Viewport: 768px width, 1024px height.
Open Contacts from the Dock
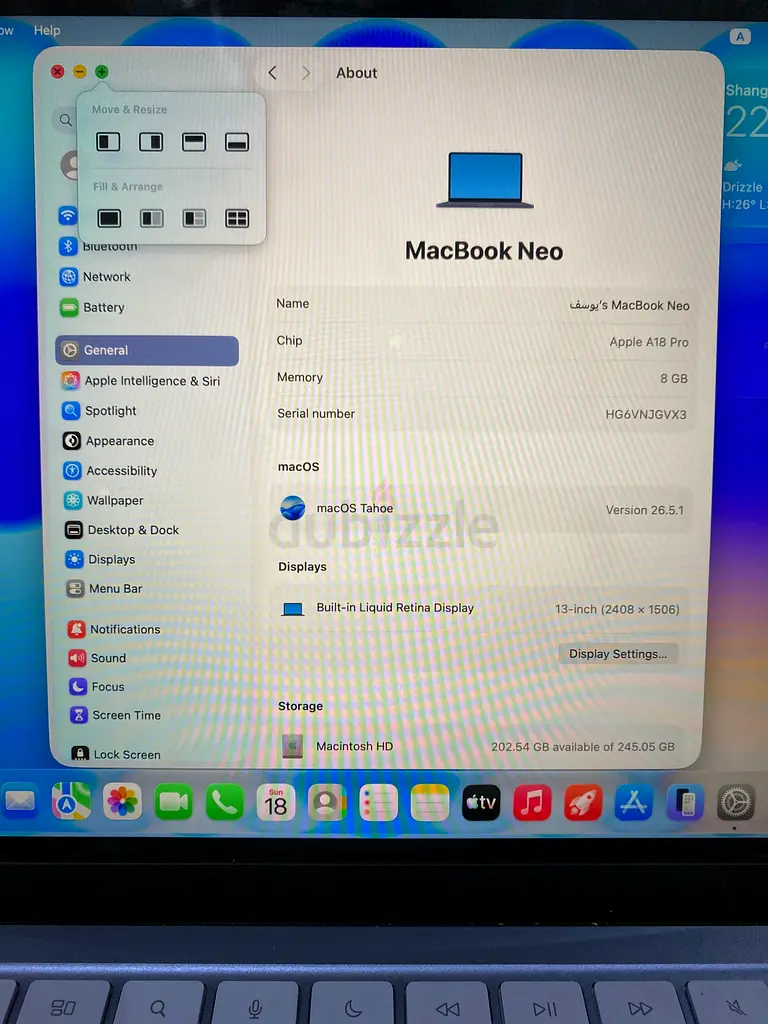click(327, 802)
